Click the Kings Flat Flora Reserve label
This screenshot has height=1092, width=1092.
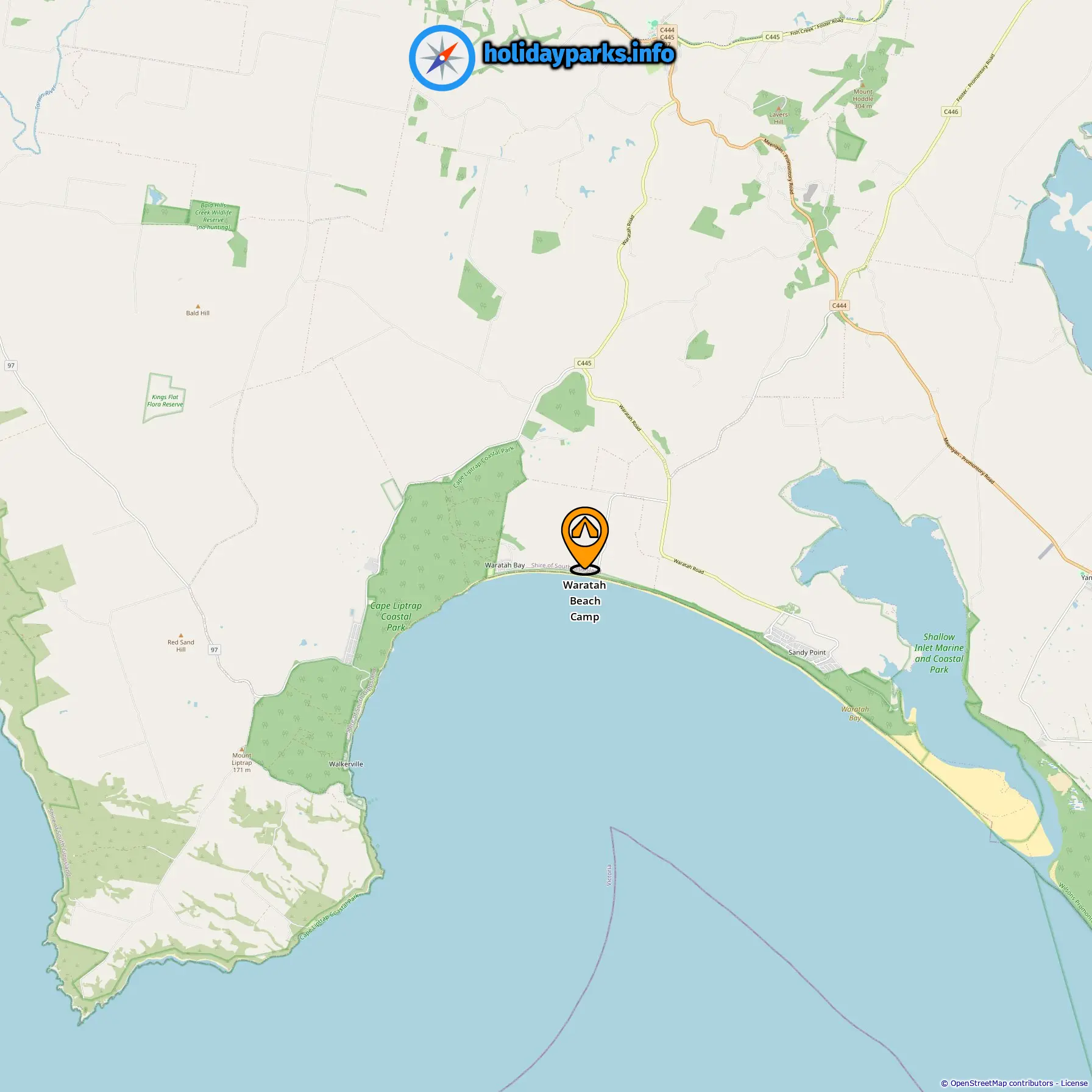(165, 400)
